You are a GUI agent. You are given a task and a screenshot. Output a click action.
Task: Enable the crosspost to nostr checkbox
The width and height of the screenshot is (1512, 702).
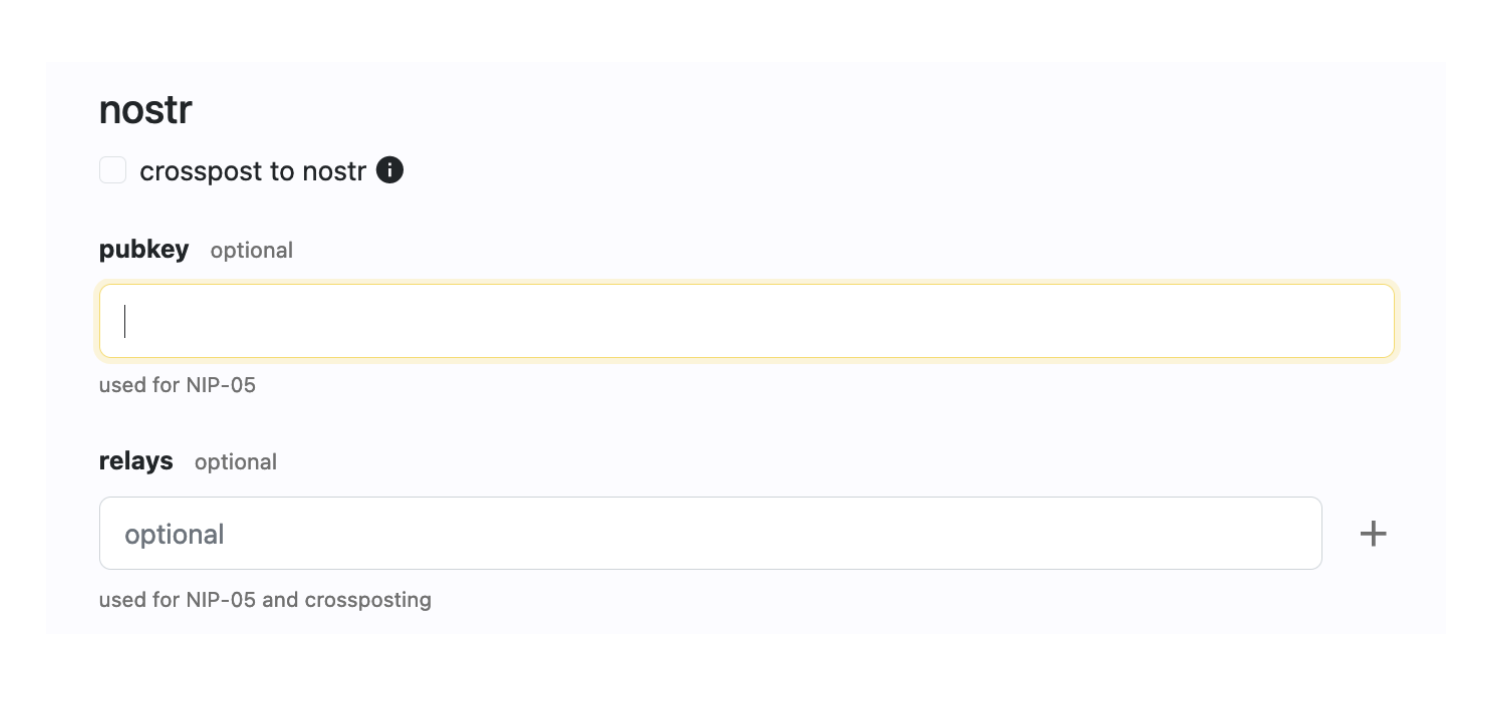pyautogui.click(x=113, y=171)
